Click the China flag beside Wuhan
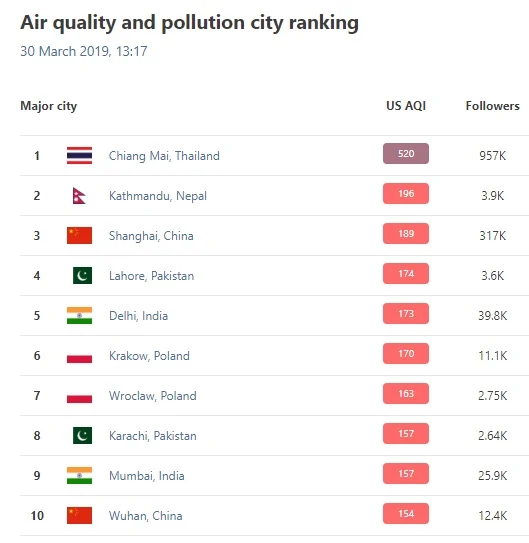 [79, 515]
